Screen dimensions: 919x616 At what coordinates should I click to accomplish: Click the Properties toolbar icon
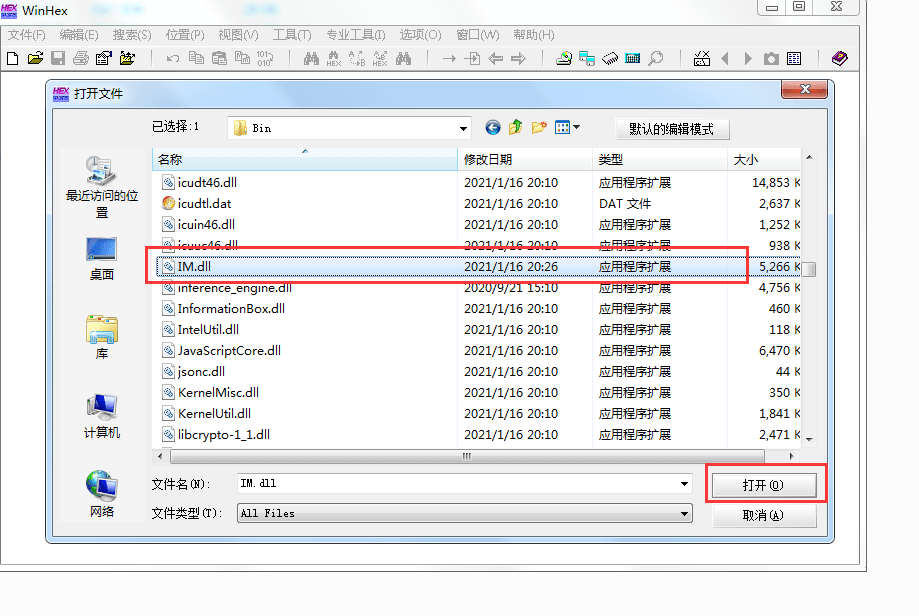pos(104,59)
